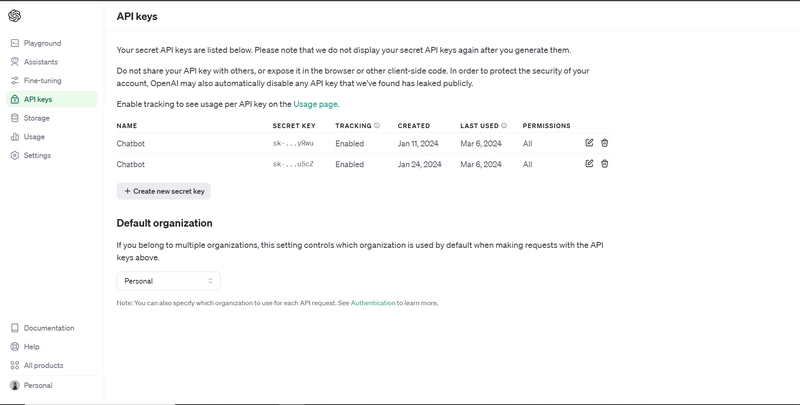Delete the sk-...u5cZ Chatbot key

[605, 164]
